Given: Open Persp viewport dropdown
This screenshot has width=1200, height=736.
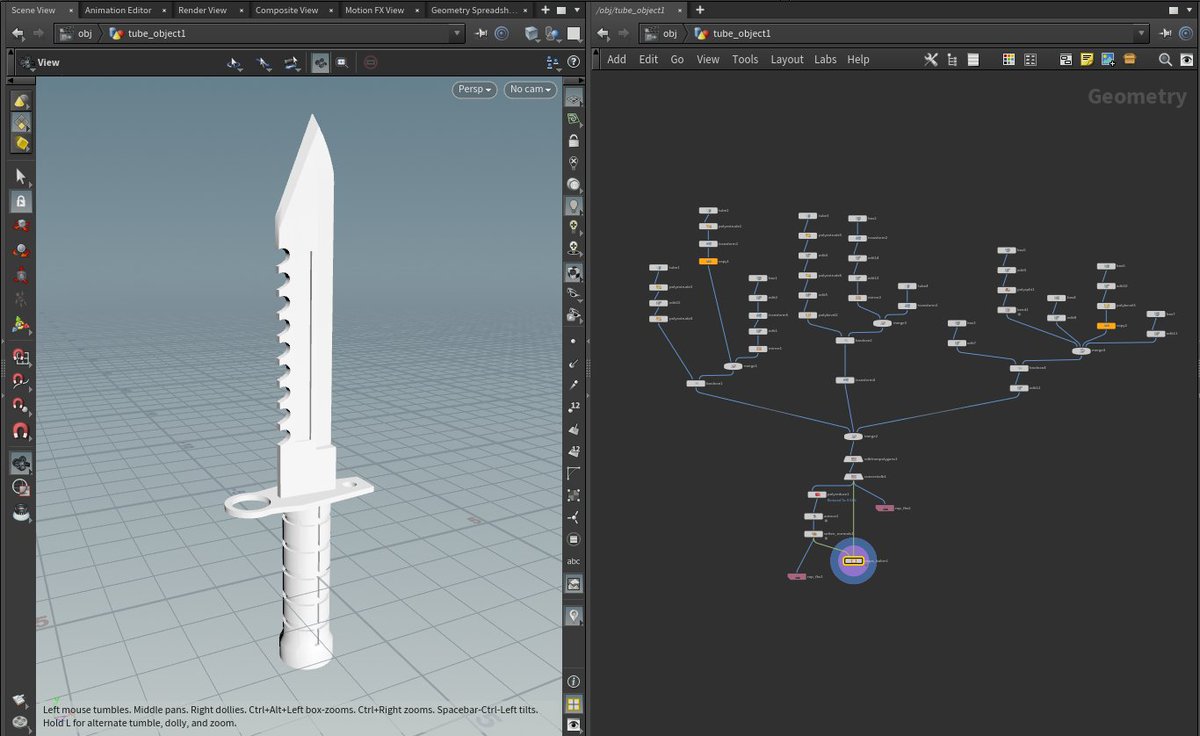Looking at the screenshot, I should click(x=476, y=89).
